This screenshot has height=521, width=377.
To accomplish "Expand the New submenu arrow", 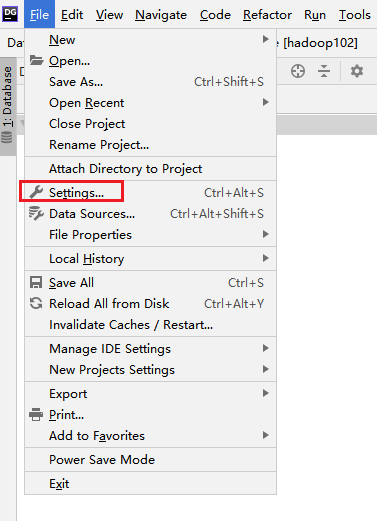I will [x=265, y=39].
